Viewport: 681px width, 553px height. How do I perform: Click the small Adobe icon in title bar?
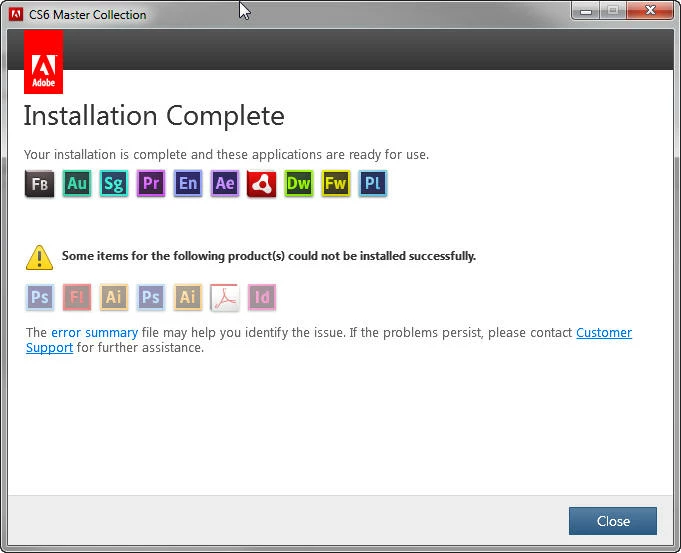(x=16, y=14)
